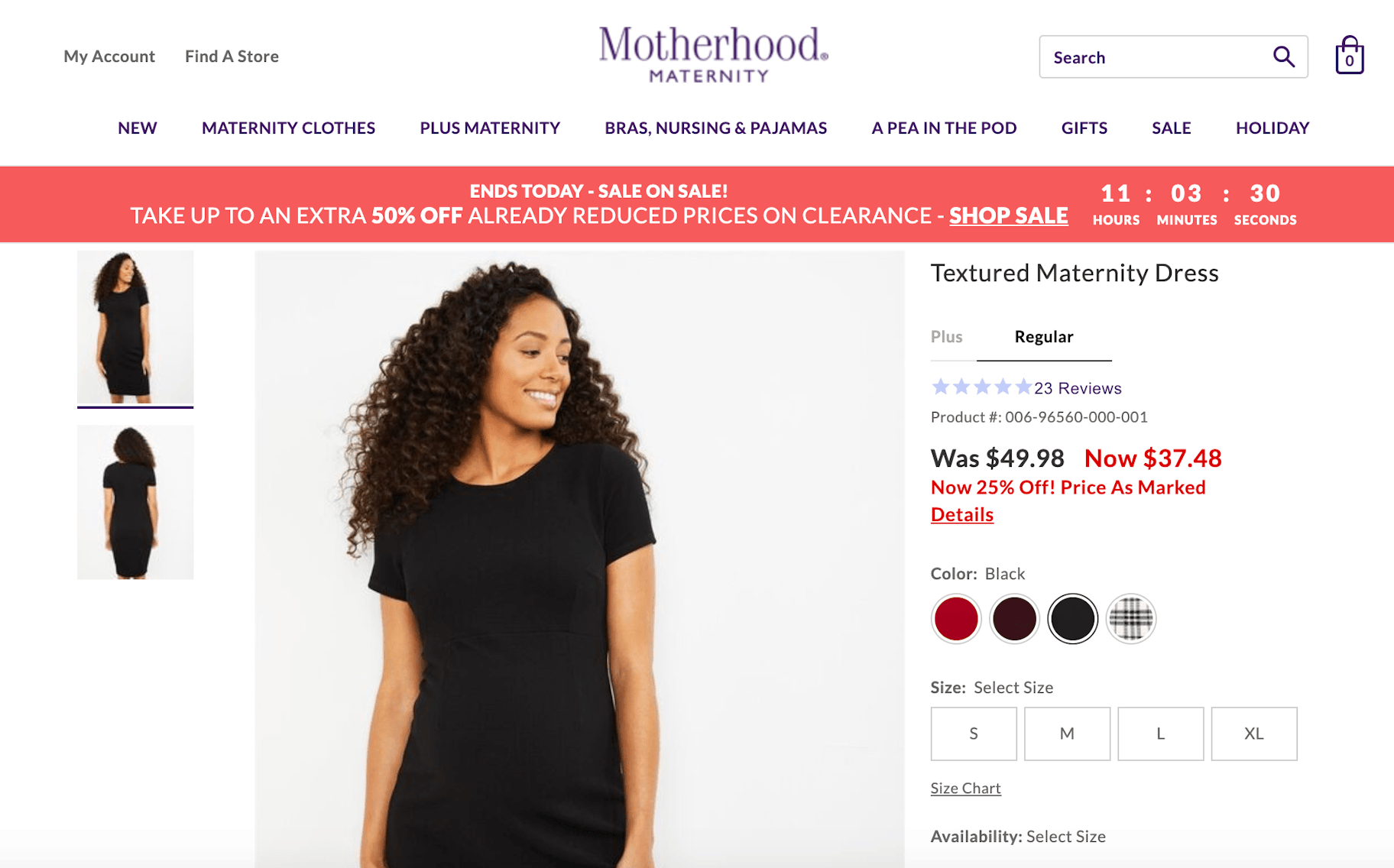Open the Size Chart link
The height and width of the screenshot is (868, 1394).
[x=965, y=788]
